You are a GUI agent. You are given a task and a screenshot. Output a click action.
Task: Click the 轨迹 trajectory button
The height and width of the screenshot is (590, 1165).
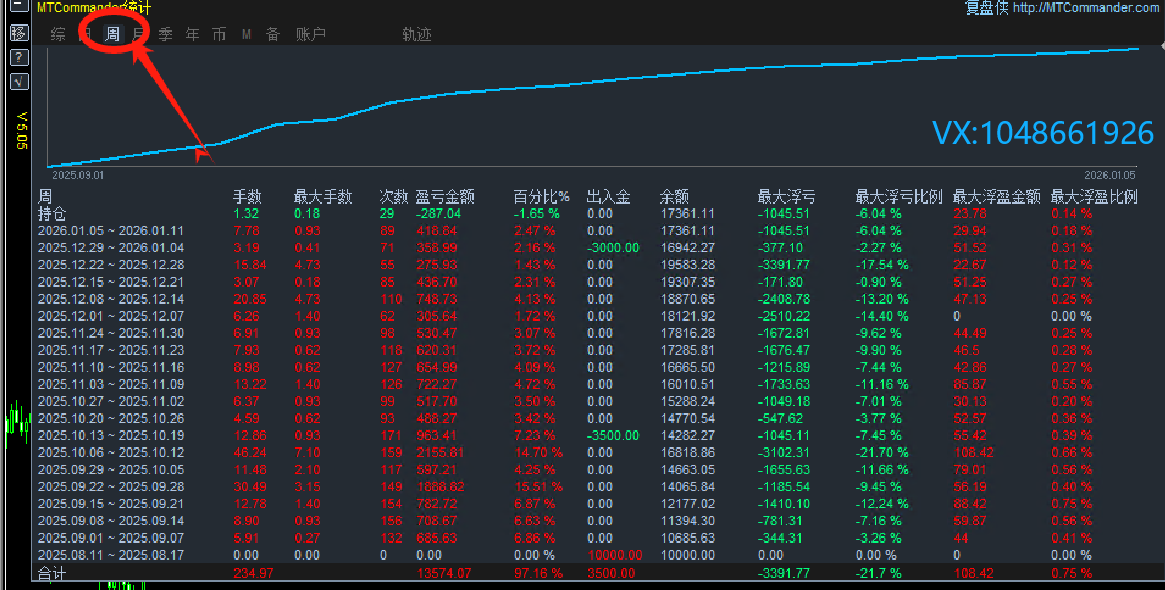pos(417,35)
